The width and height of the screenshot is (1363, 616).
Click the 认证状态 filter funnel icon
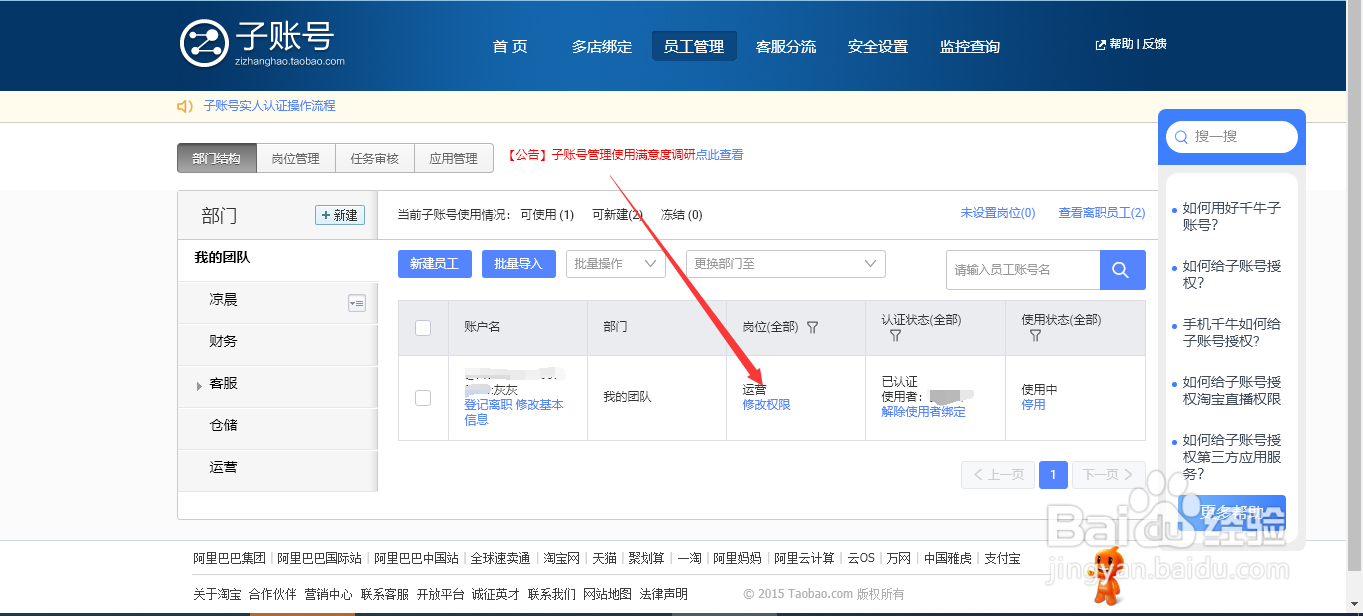(895, 336)
